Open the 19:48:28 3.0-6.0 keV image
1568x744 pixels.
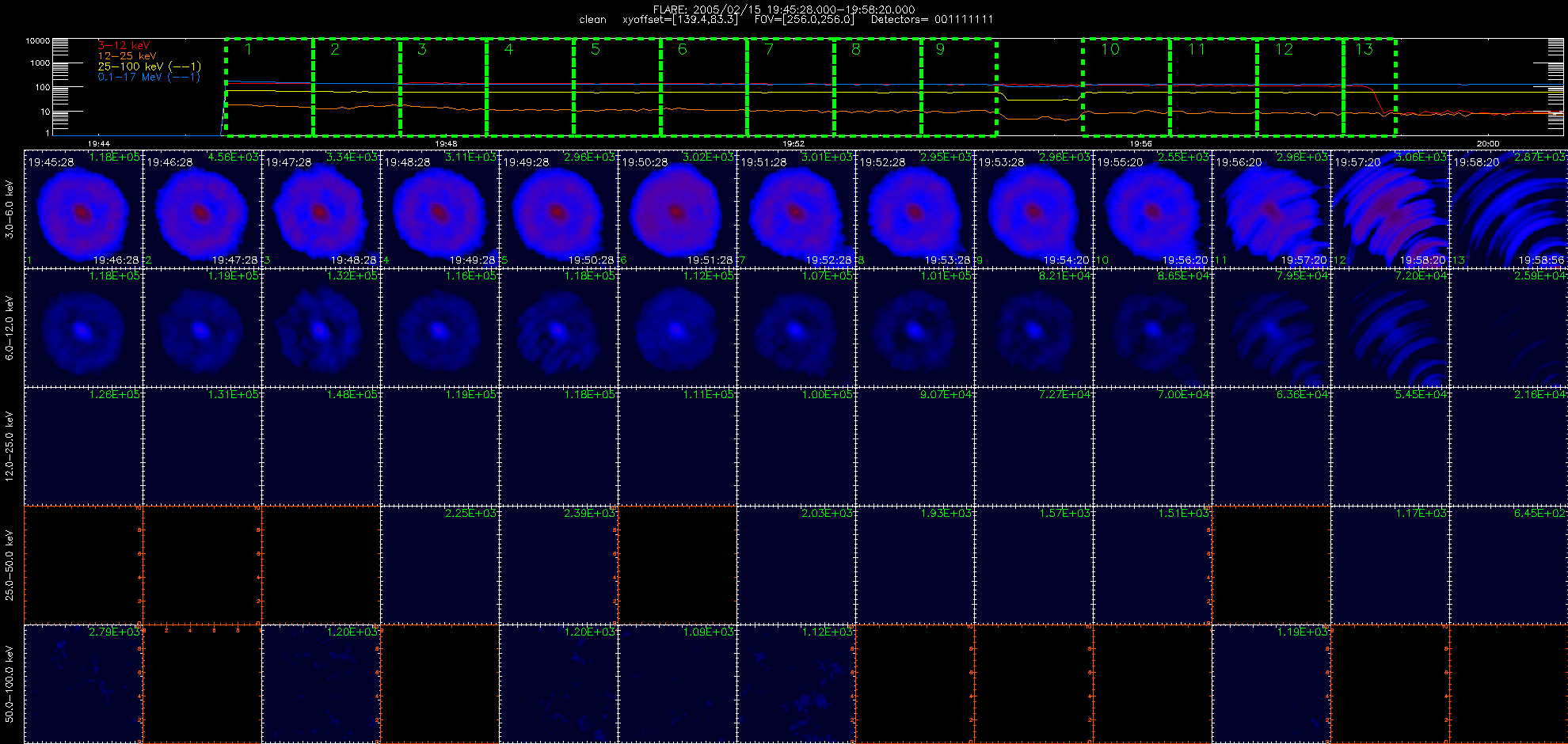440,209
